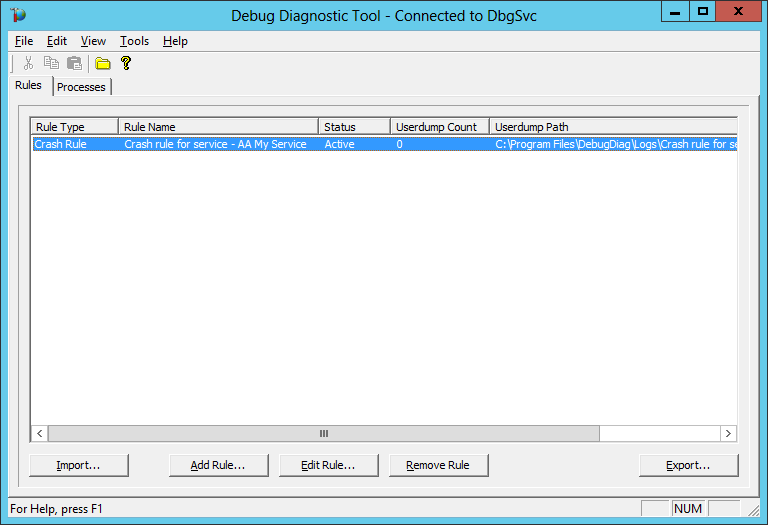Click the Paste clipboard toolbar icon

[74, 63]
